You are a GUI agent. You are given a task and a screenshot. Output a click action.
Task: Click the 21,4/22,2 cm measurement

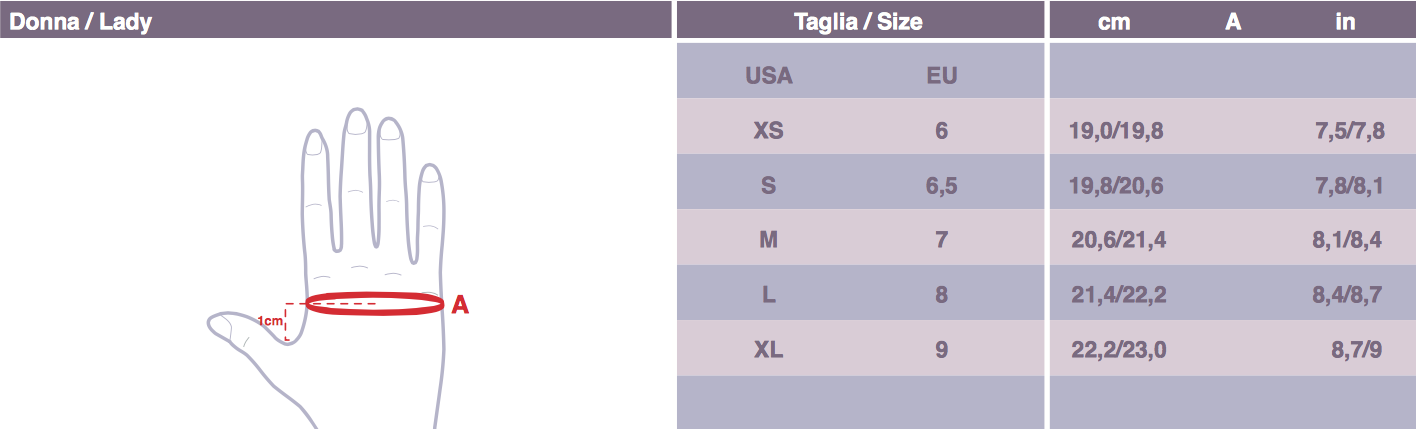(x=1116, y=295)
